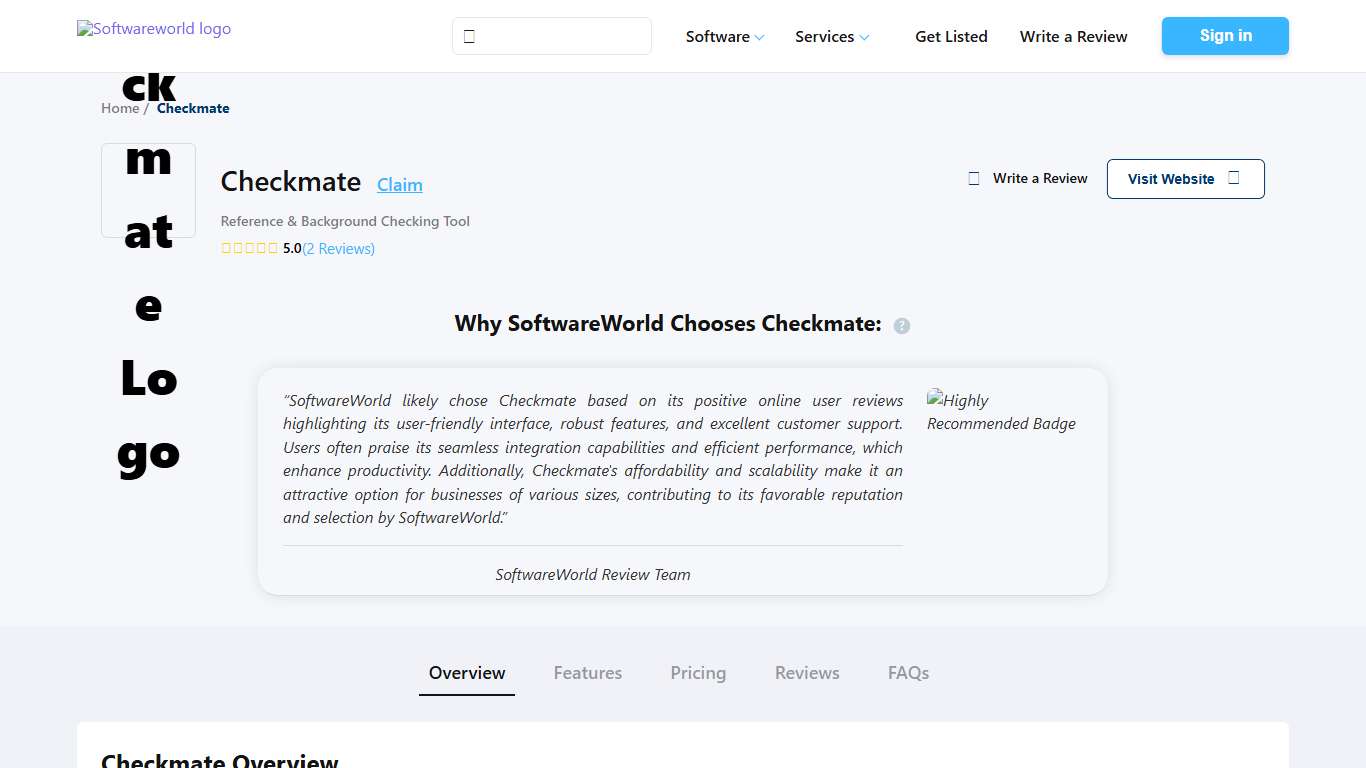Expand the Services dropdown
This screenshot has height=768, width=1366.
pyautogui.click(x=831, y=36)
